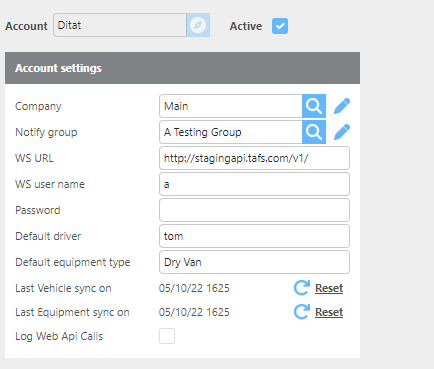This screenshot has height=369, width=434.
Task: Edit Company using the pencil icon
Action: pyautogui.click(x=342, y=106)
